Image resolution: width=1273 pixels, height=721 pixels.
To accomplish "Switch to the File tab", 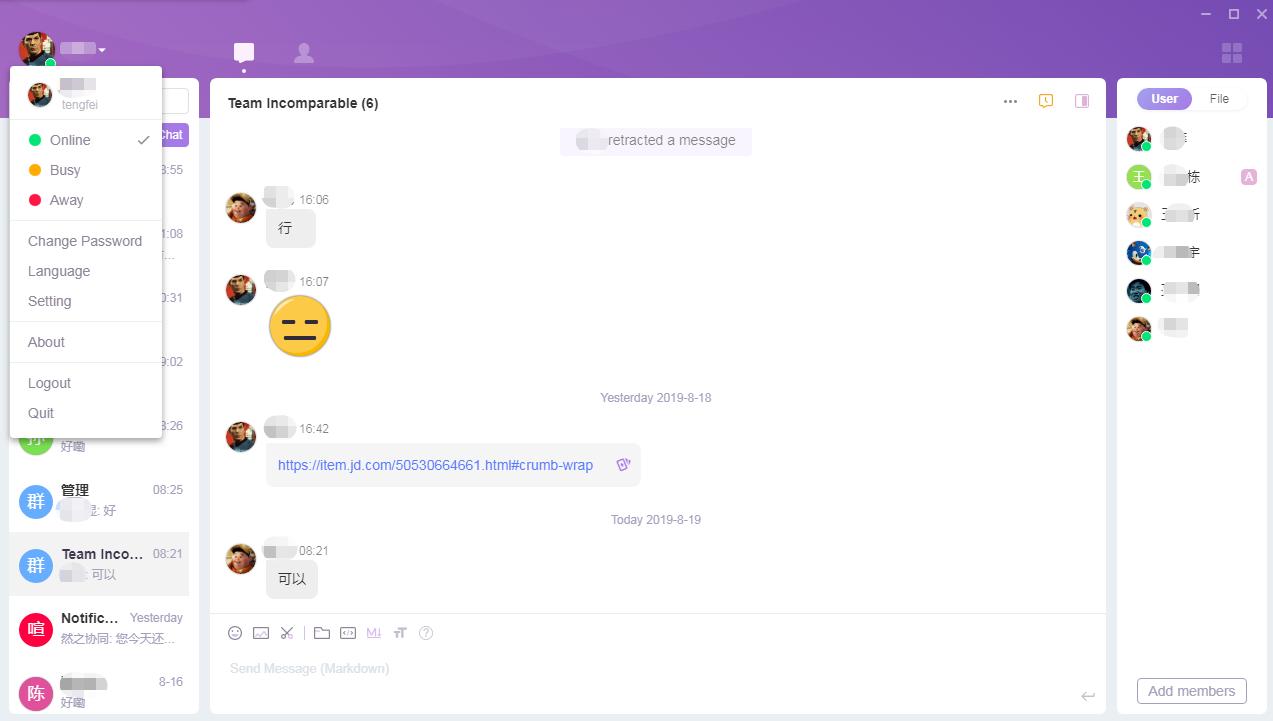I will coord(1219,99).
